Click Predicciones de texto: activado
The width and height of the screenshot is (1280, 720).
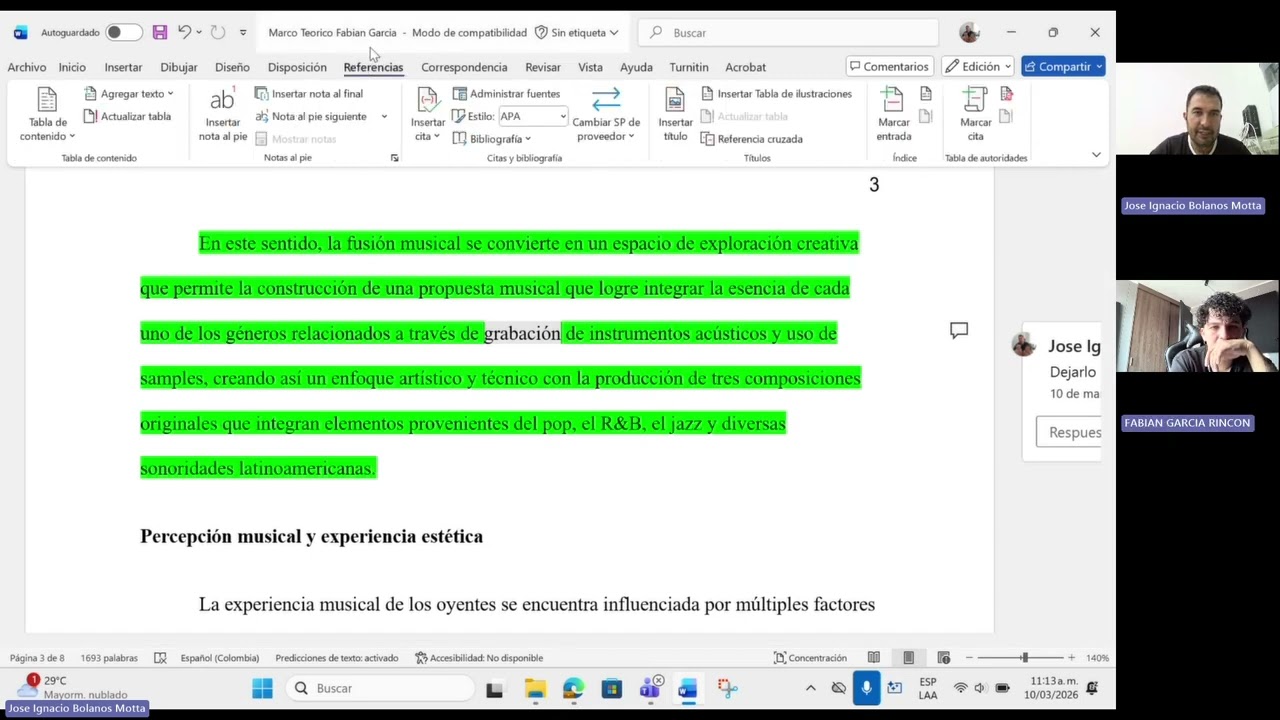tap(336, 658)
